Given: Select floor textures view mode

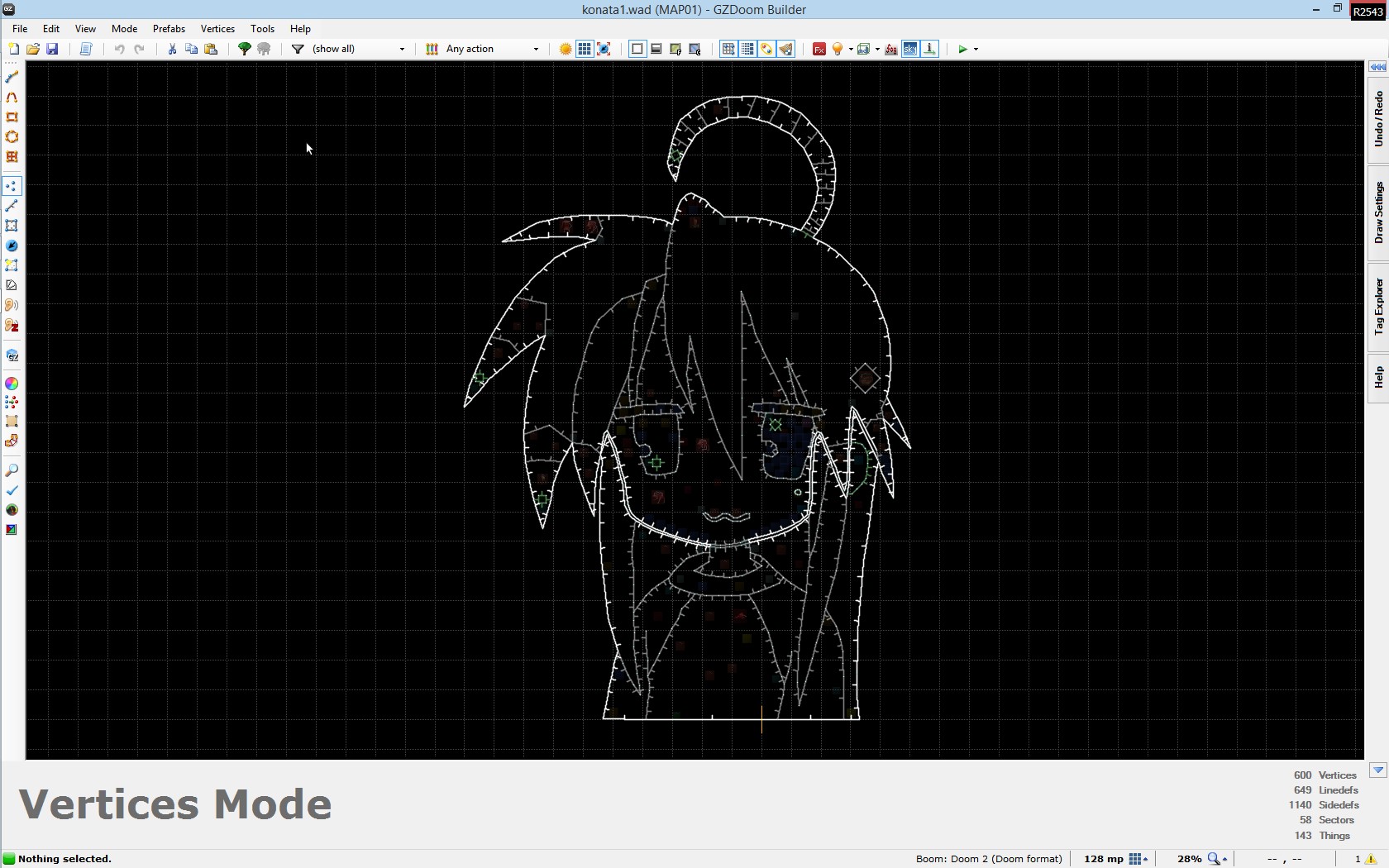Looking at the screenshot, I should click(675, 49).
